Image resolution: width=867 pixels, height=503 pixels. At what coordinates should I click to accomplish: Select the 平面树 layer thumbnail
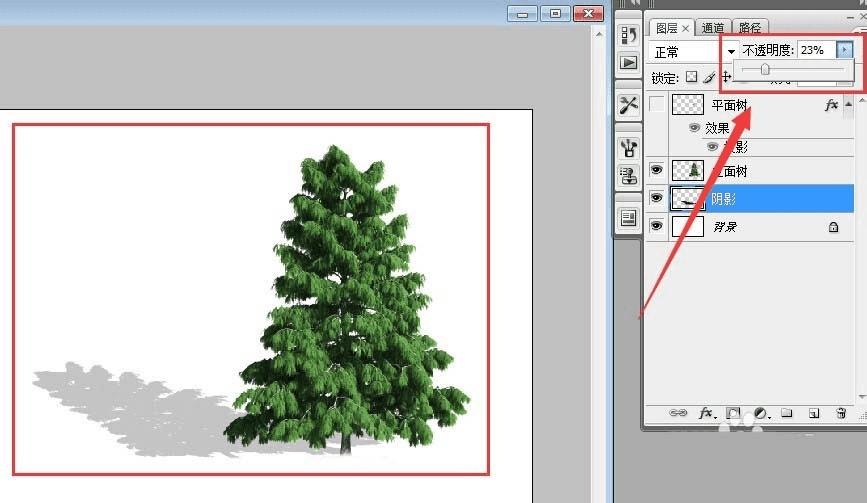(687, 104)
